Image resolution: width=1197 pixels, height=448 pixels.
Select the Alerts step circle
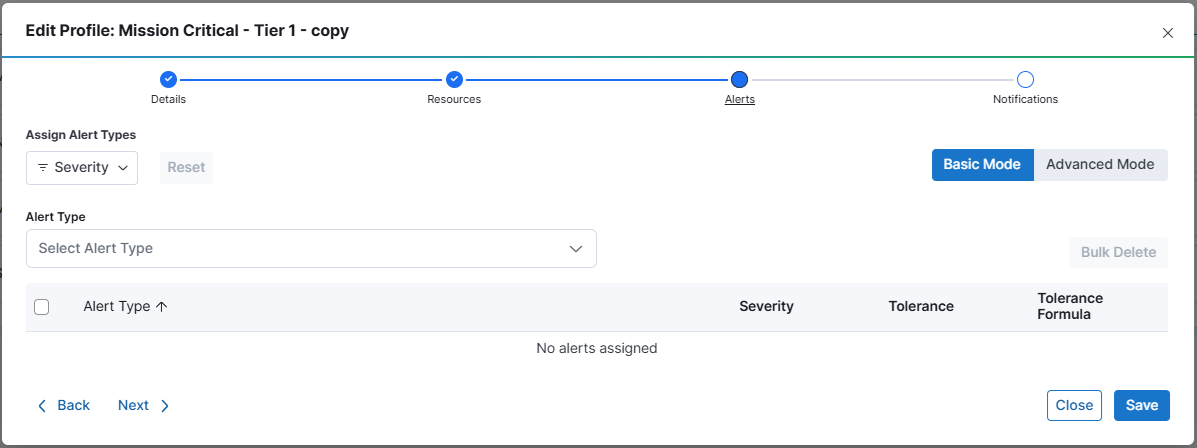pos(739,79)
